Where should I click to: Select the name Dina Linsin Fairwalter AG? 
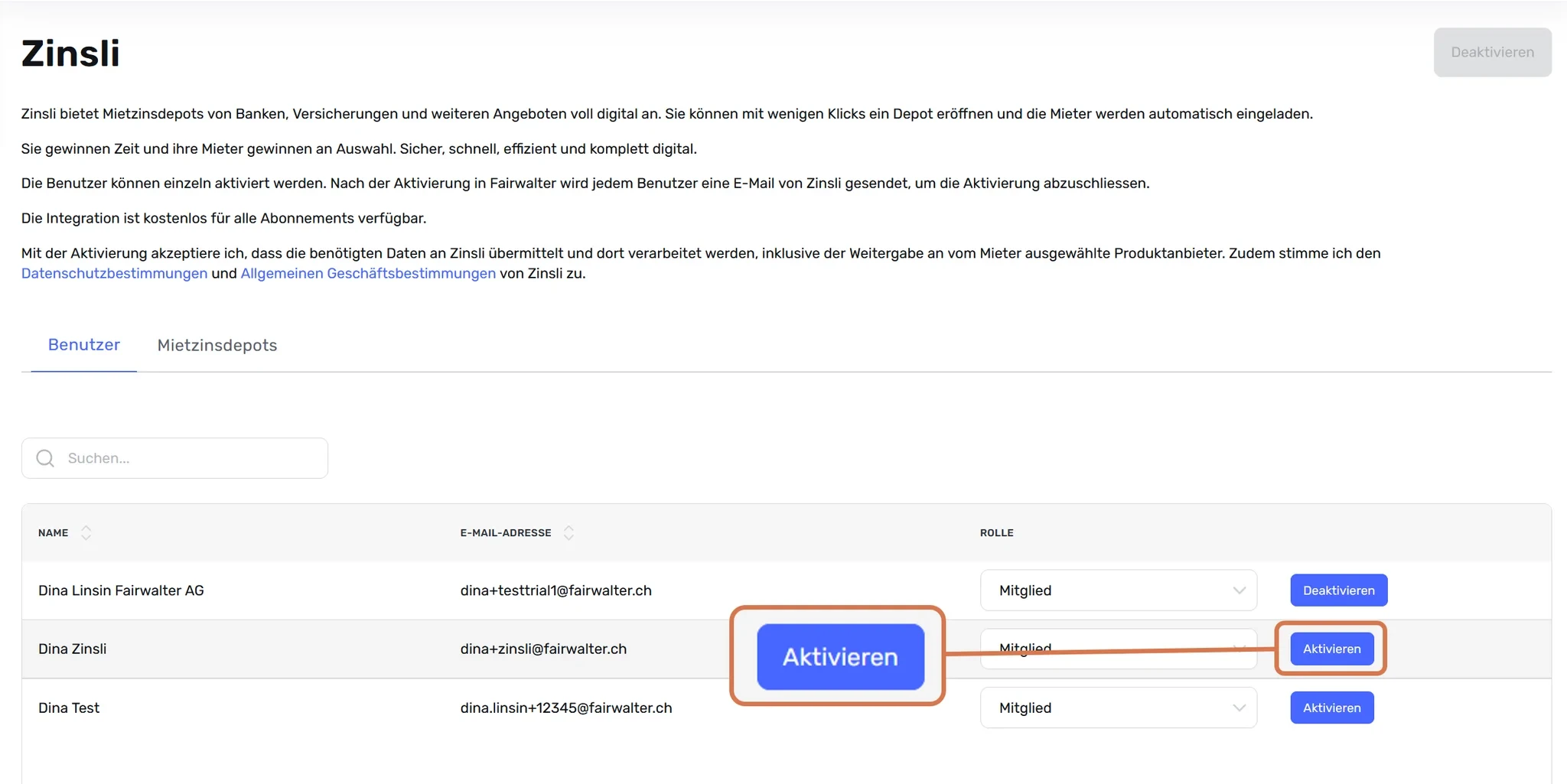[x=121, y=590]
